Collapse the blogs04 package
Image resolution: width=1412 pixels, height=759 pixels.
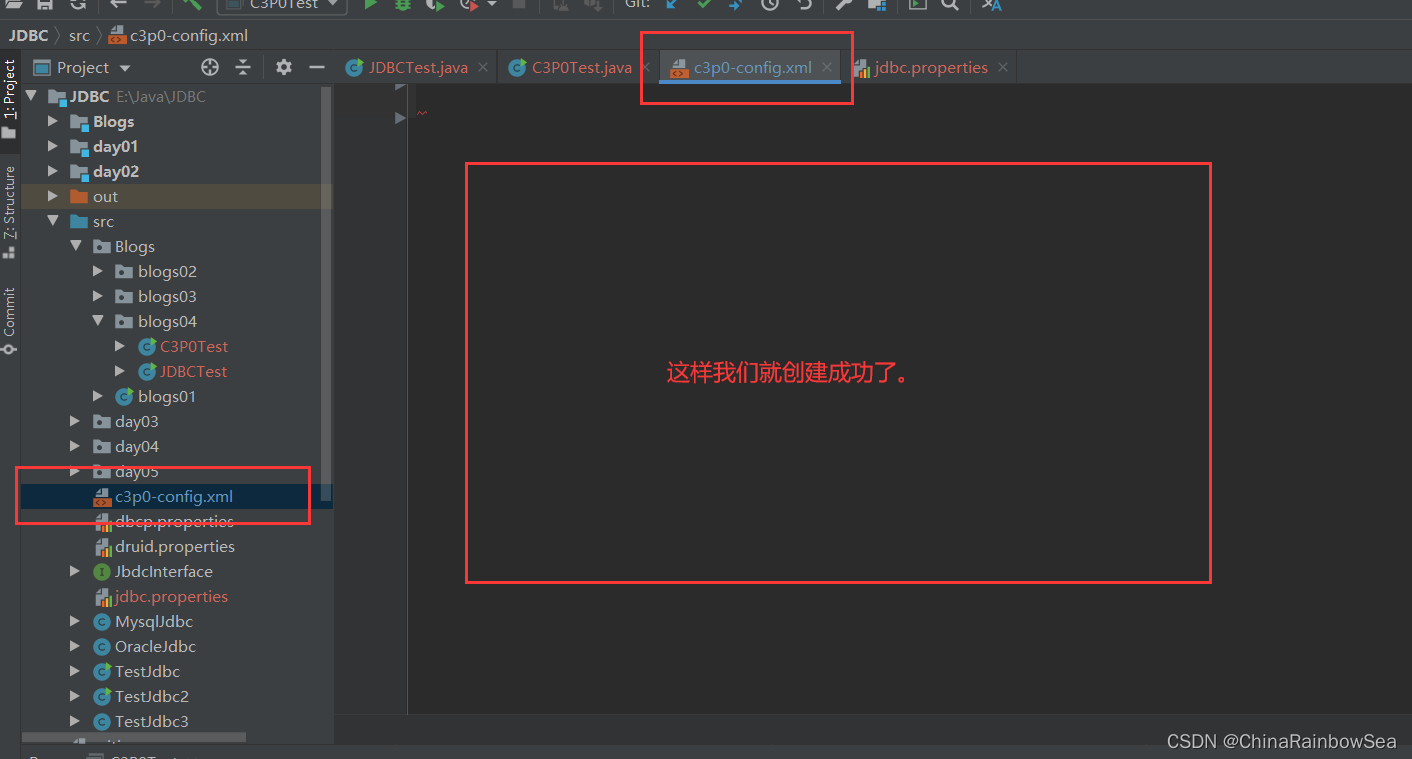click(98, 321)
